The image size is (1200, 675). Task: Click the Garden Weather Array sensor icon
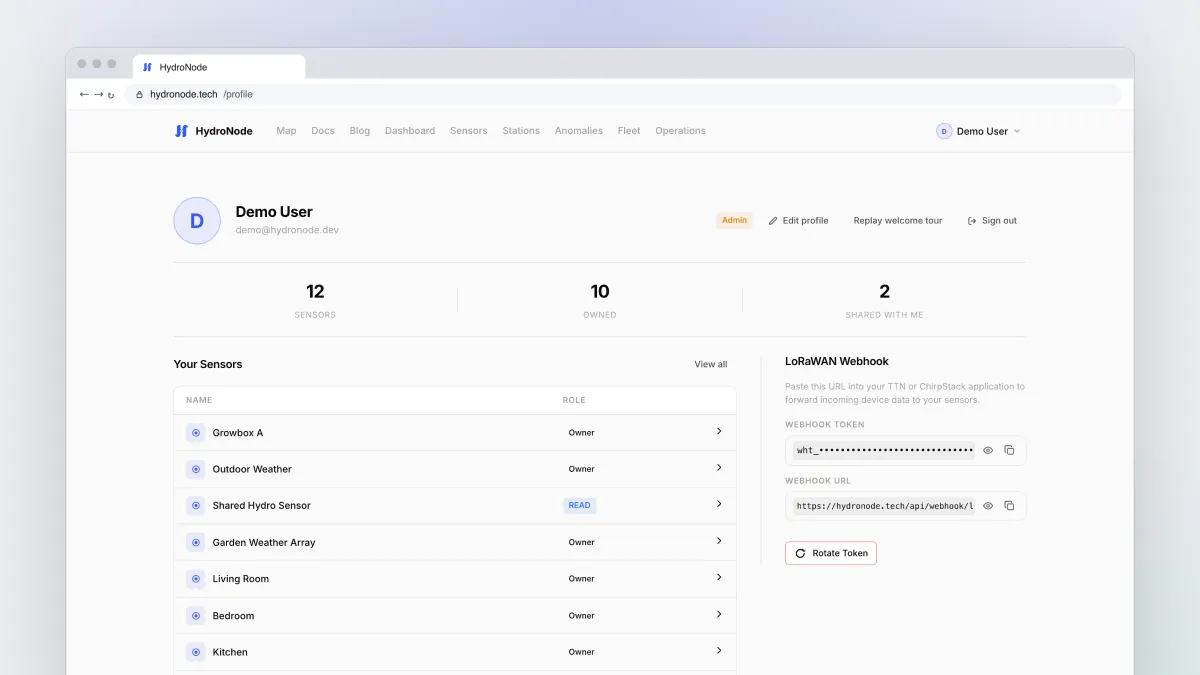click(x=195, y=542)
